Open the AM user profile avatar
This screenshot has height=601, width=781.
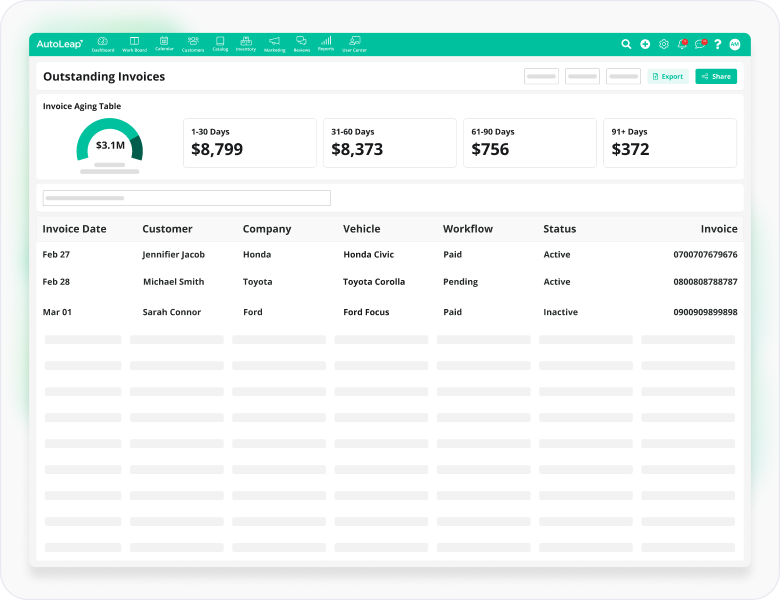point(735,44)
